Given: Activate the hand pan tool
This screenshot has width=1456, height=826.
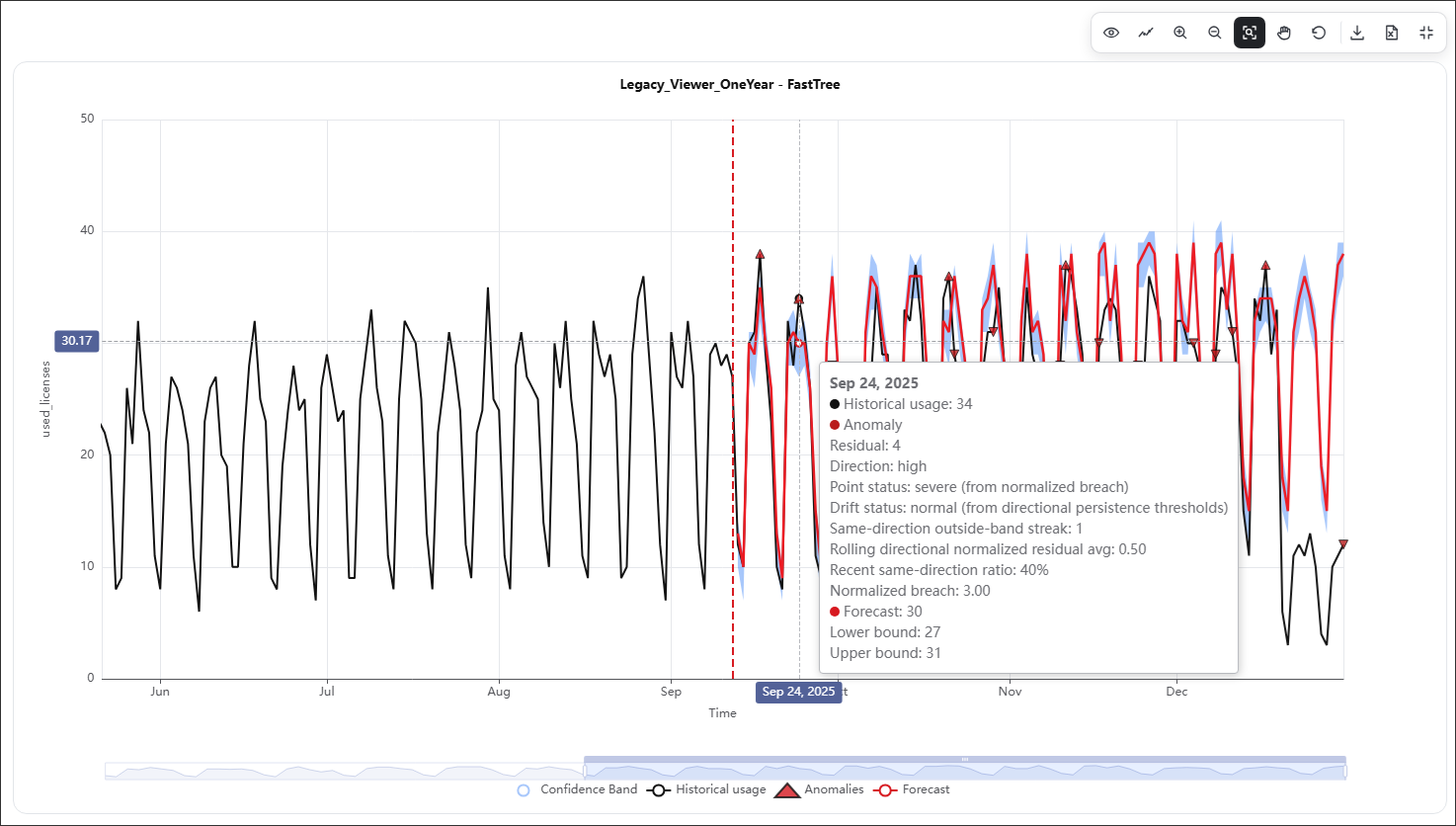Looking at the screenshot, I should pos(1284,33).
